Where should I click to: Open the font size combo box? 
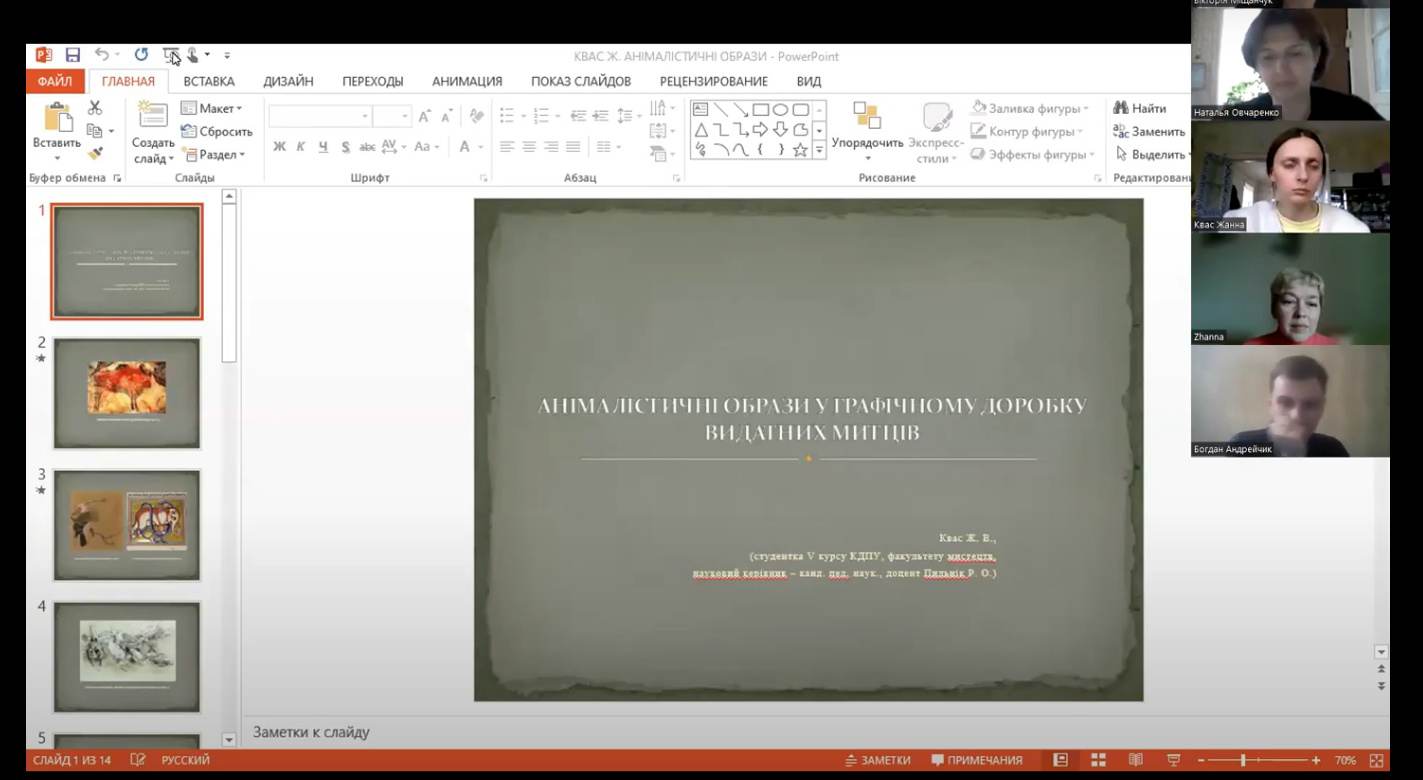392,116
